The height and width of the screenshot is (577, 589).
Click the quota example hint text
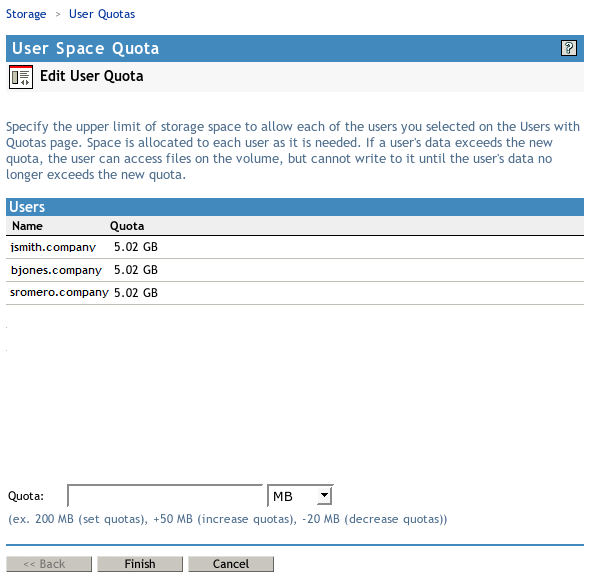click(228, 519)
